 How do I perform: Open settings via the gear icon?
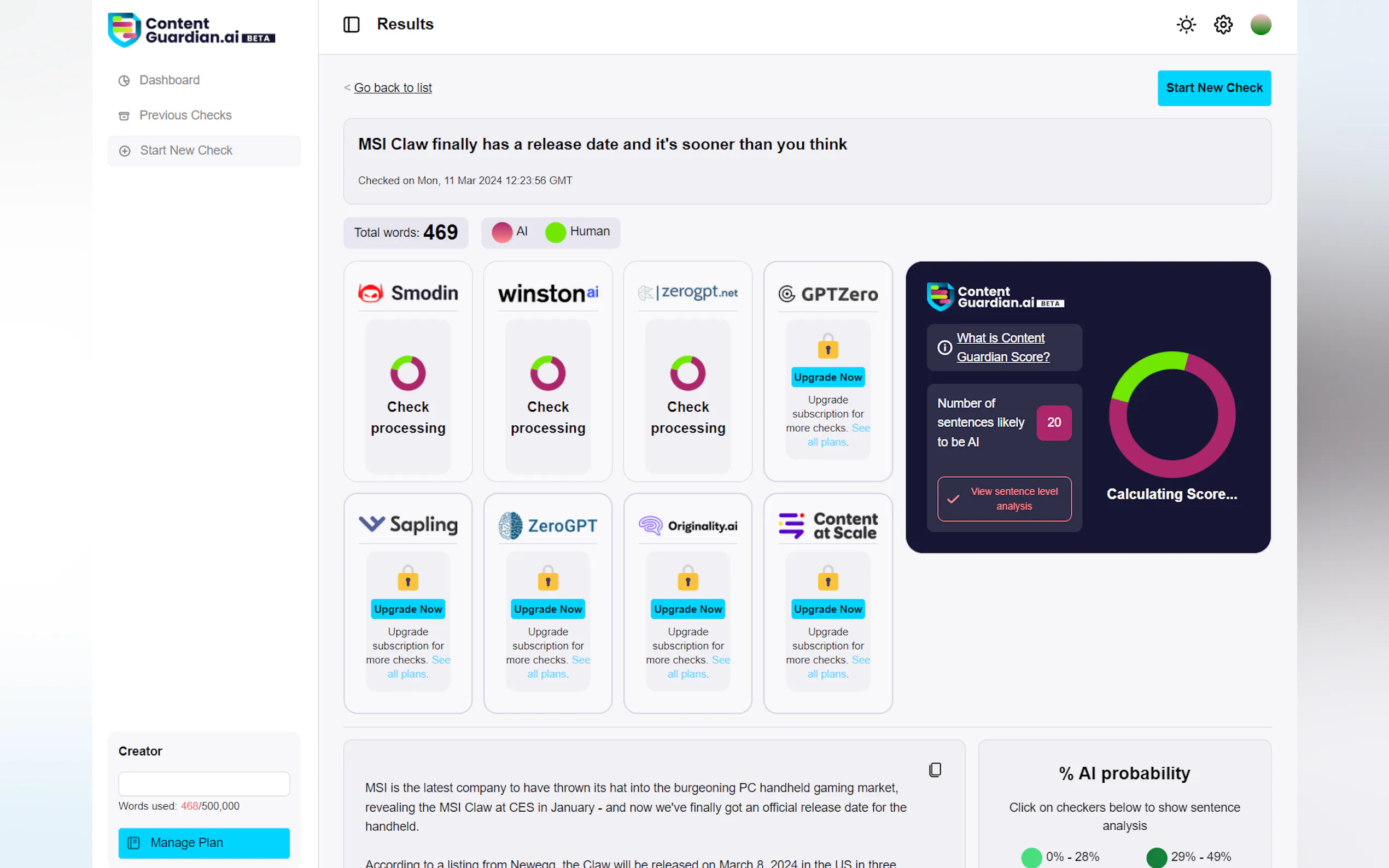(x=1223, y=25)
